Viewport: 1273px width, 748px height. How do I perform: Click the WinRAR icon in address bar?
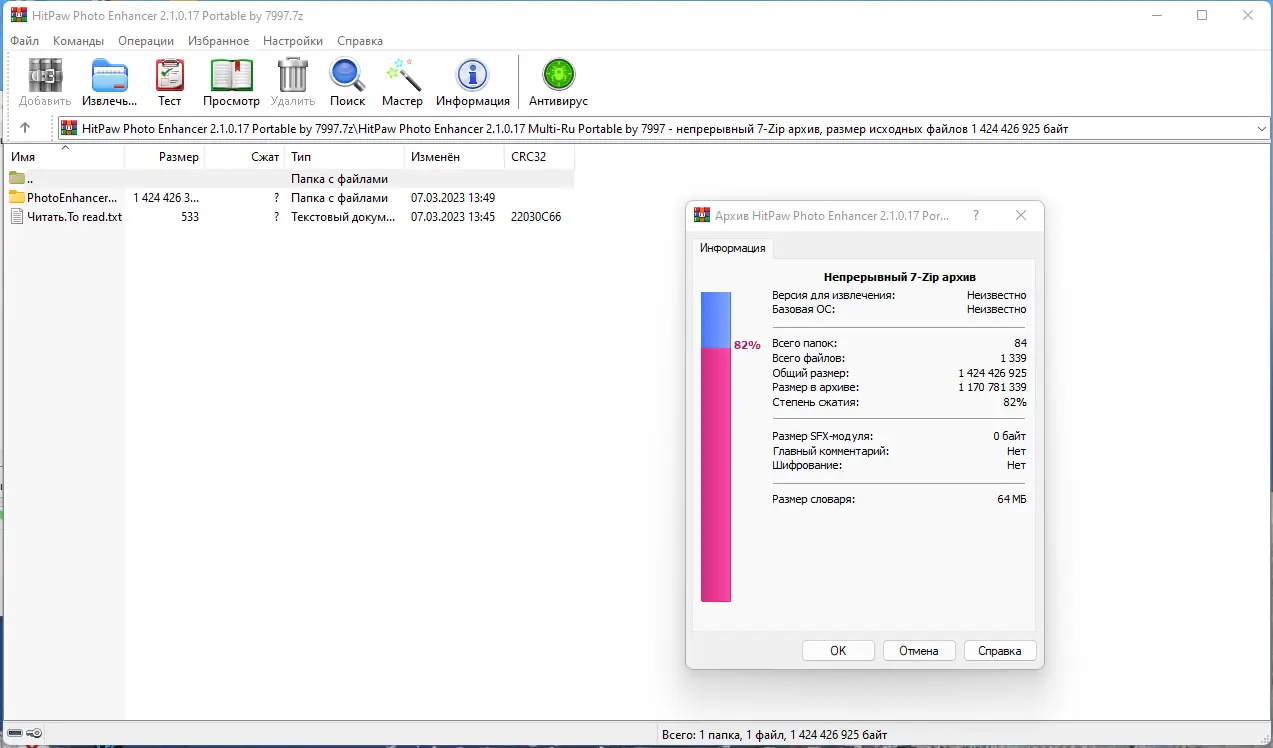click(69, 128)
